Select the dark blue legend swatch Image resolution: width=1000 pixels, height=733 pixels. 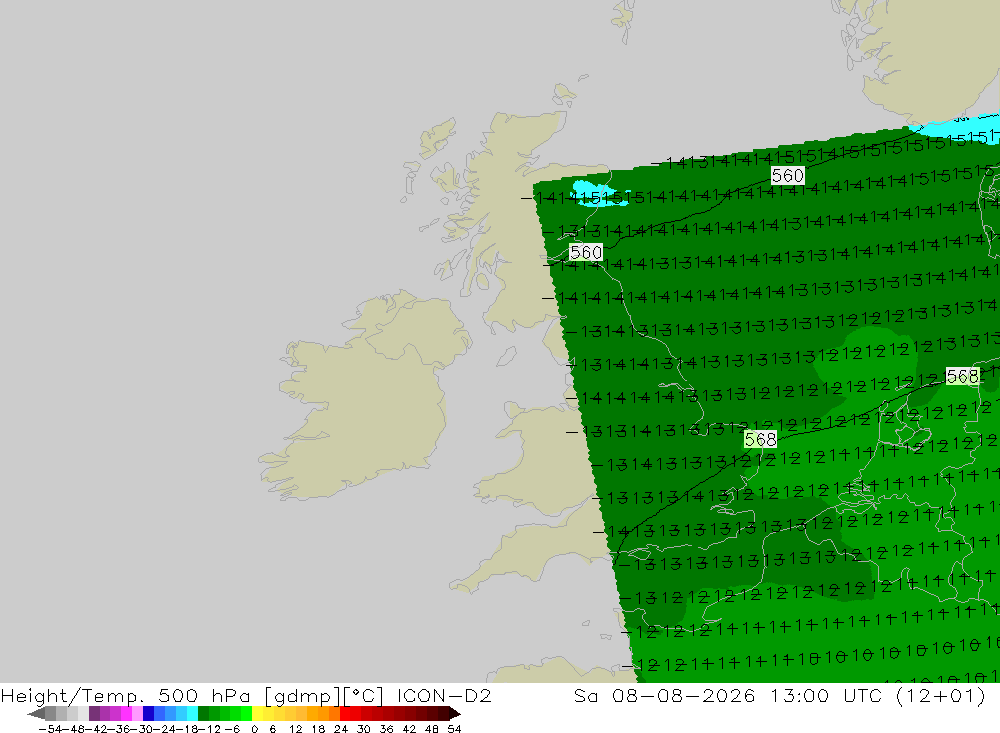tap(149, 713)
